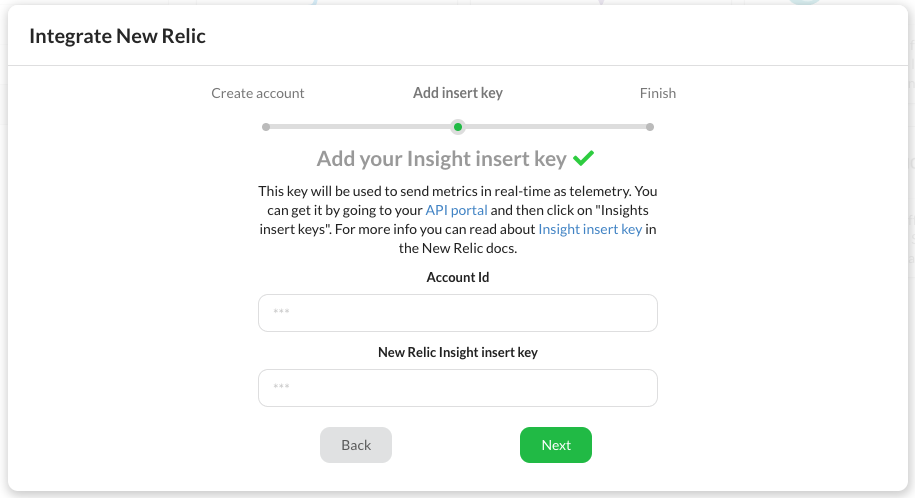Viewport: 915px width, 498px height.
Task: Click the New Relic Insight insert key field
Action: pos(457,388)
